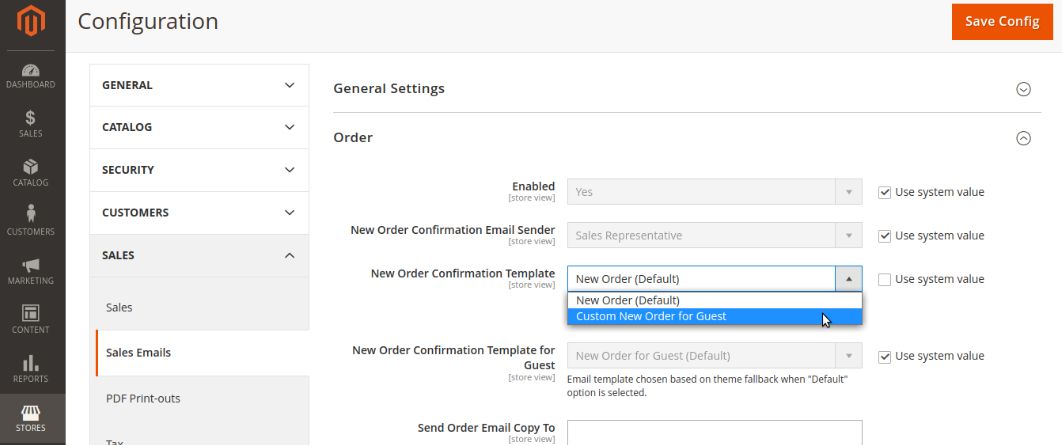Open the Reports bar chart icon
1062x445 pixels.
click(x=31, y=368)
